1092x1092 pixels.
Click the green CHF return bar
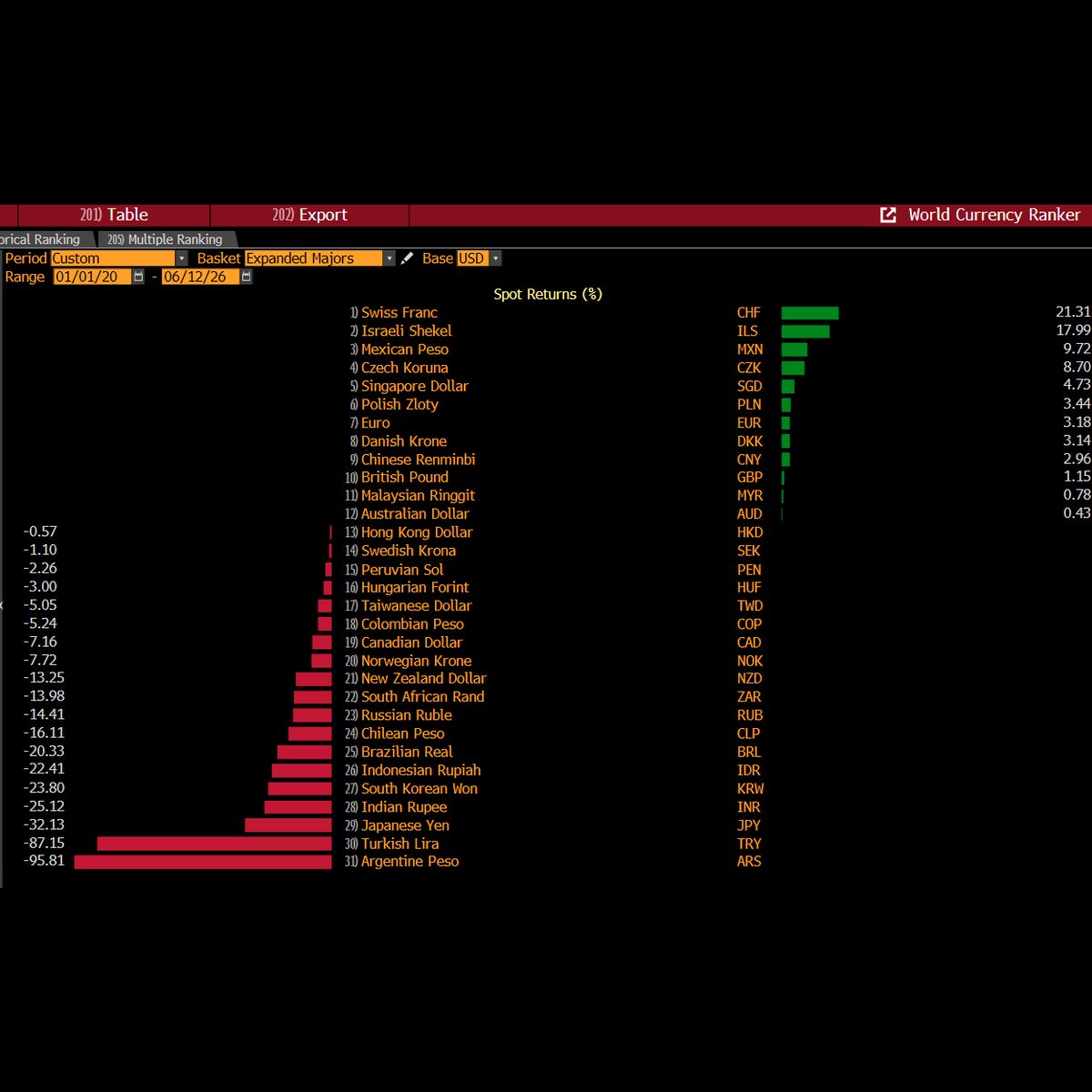point(810,313)
